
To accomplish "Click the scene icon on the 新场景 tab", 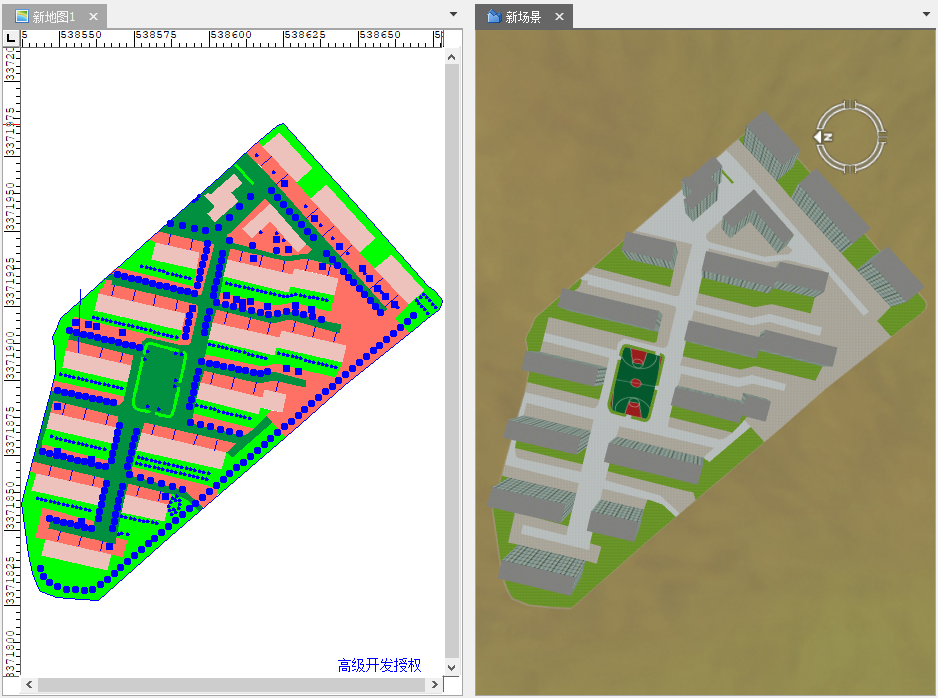I will pos(493,17).
